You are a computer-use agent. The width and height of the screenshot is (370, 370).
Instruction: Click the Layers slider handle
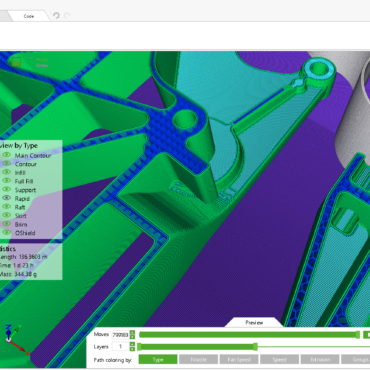255,347
